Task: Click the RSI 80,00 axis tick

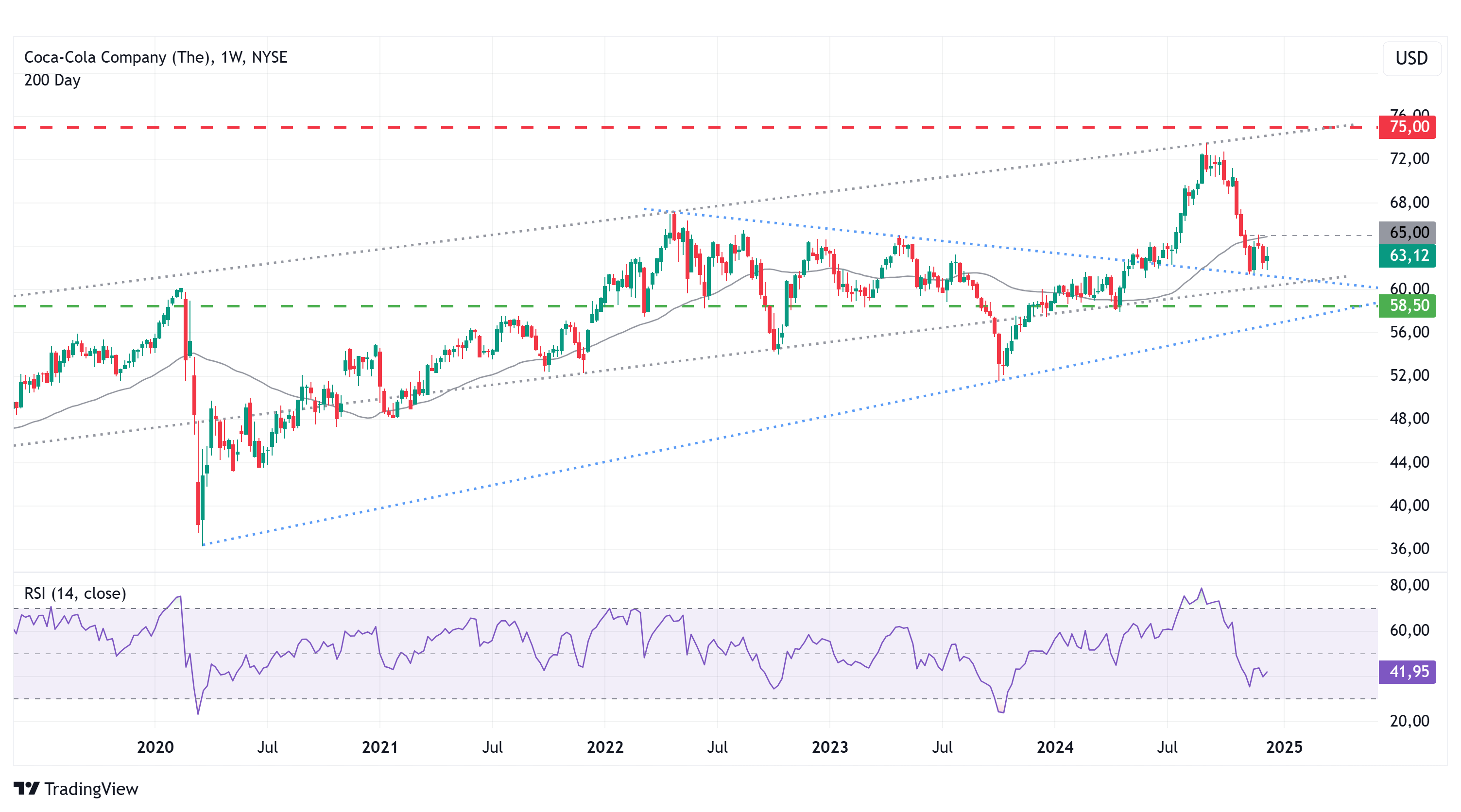Action: (1409, 585)
